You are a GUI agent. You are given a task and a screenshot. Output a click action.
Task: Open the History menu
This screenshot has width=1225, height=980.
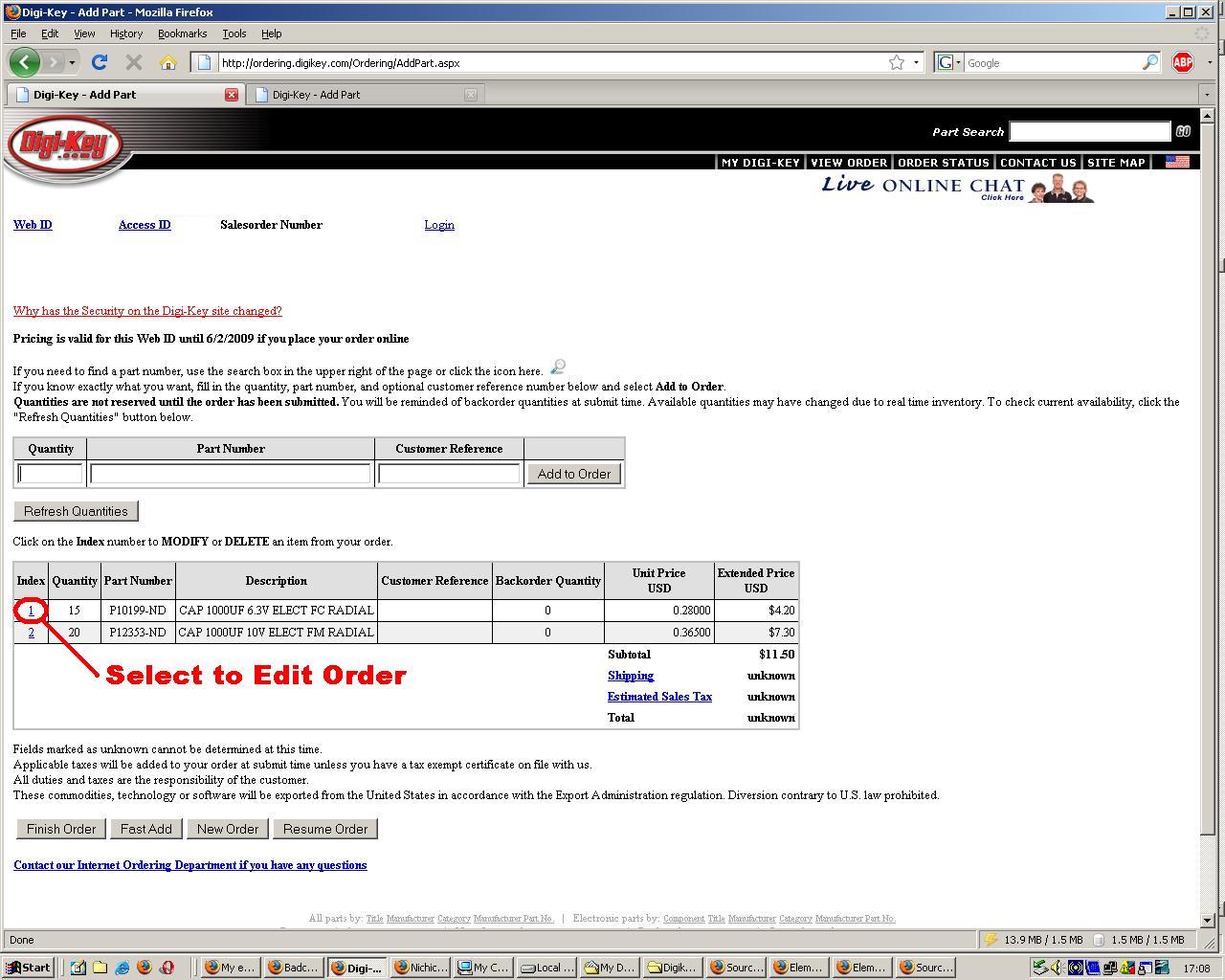coord(125,33)
